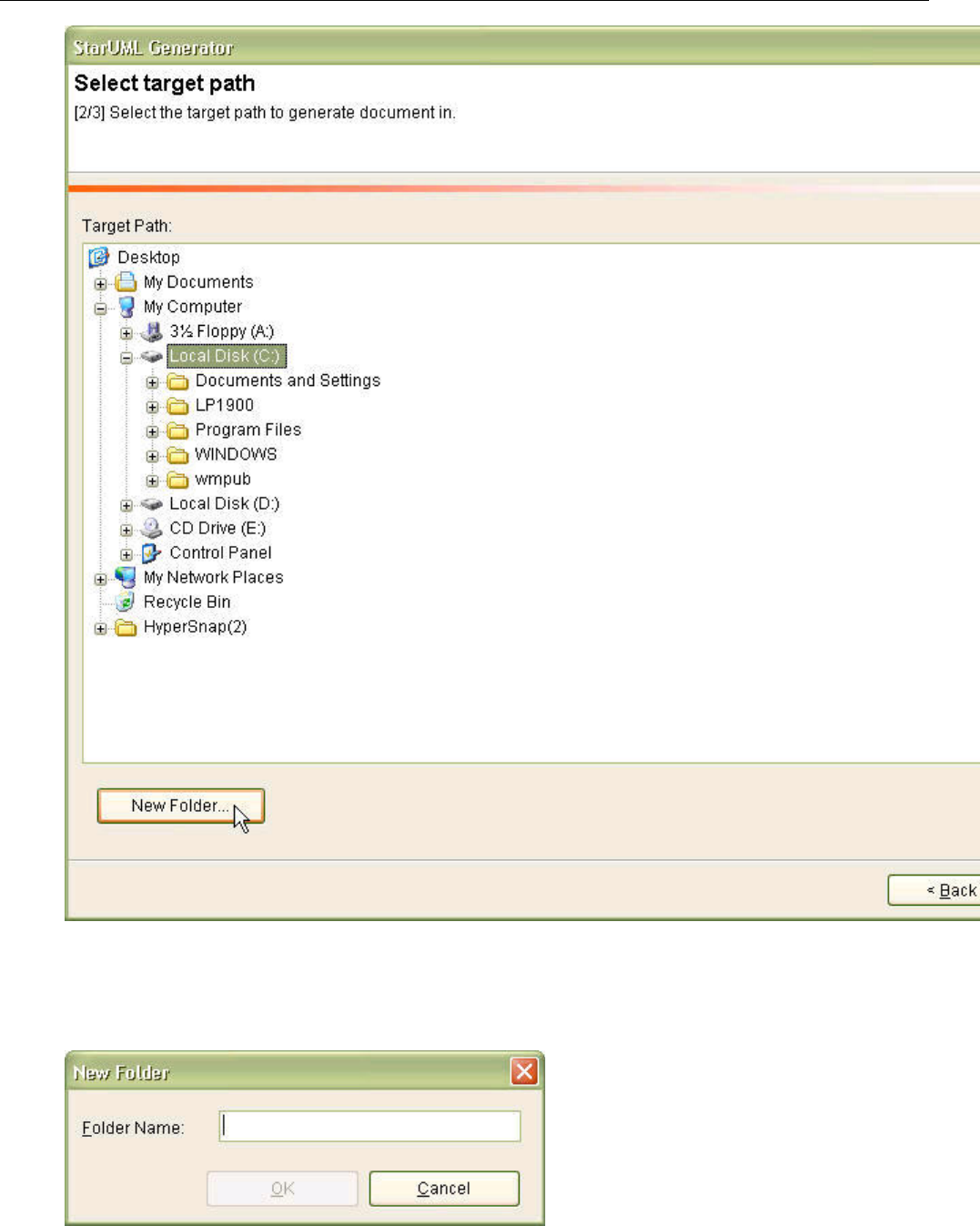Click the LP1900 folder icon
Viewport: 980px width, 1226px height.
click(178, 405)
